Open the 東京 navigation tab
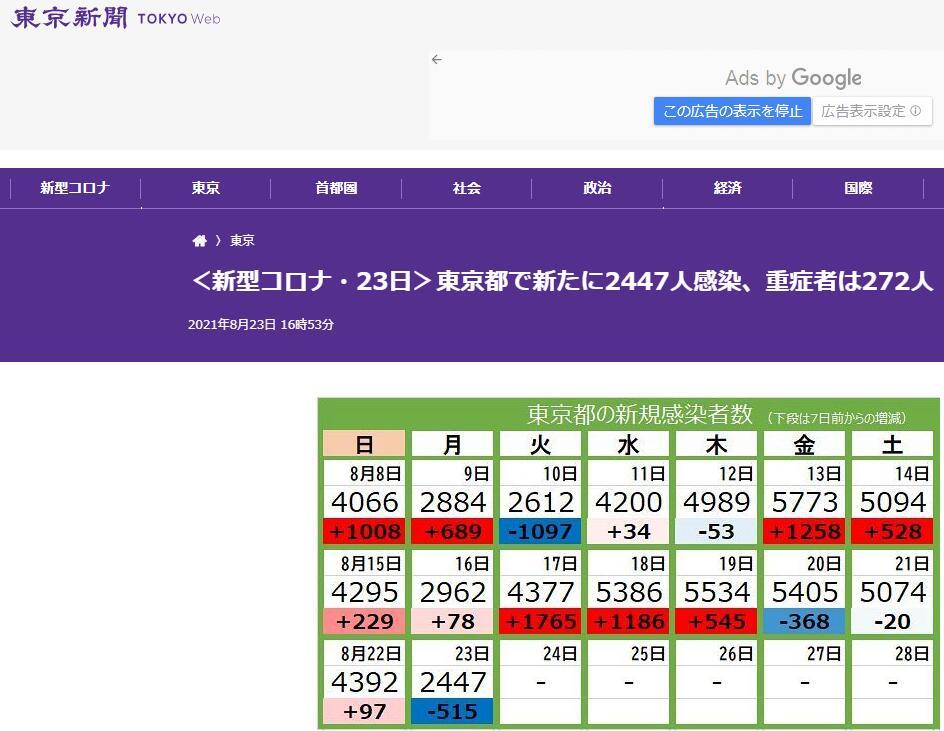This screenshot has width=944, height=731. click(x=206, y=188)
